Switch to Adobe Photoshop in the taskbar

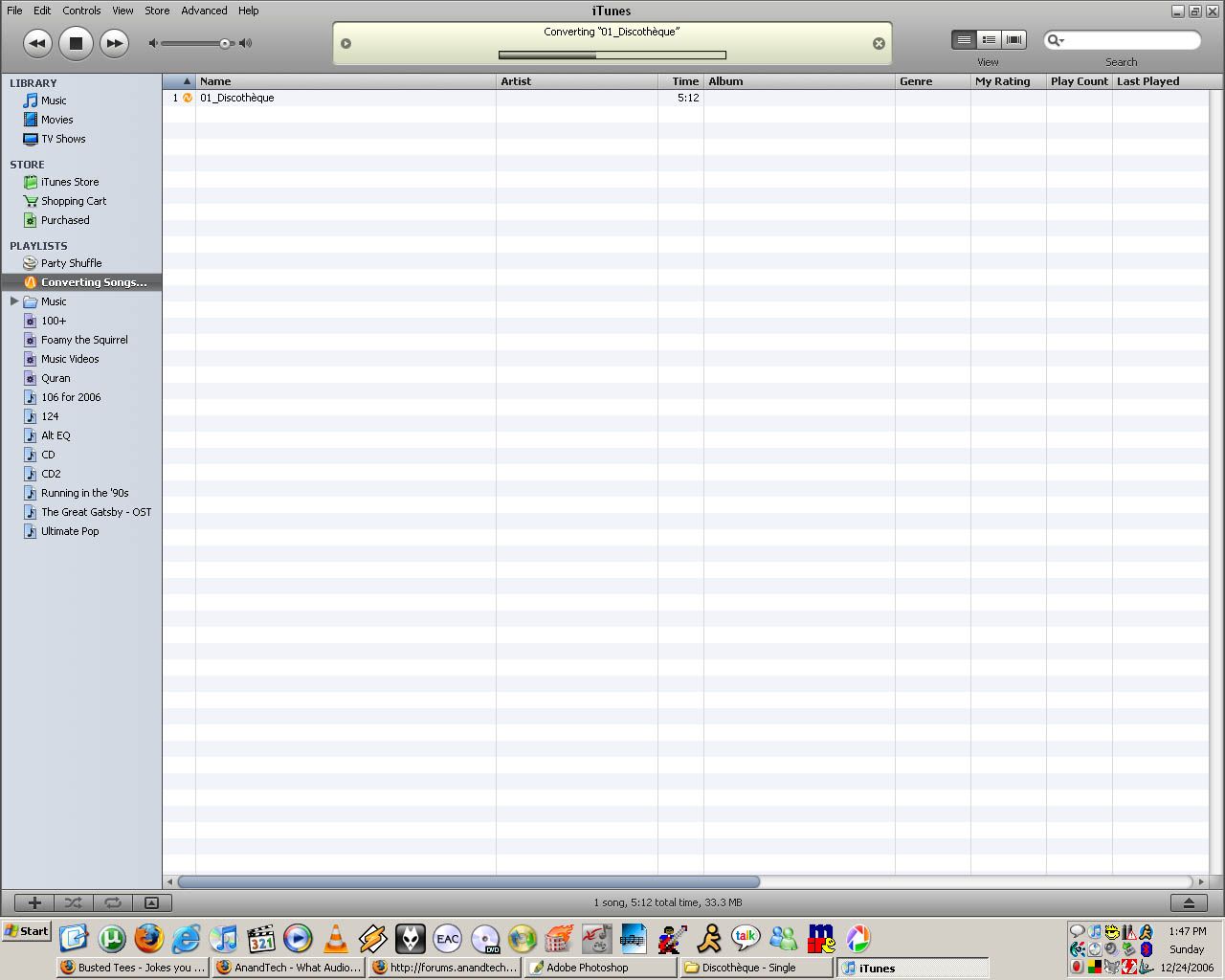click(600, 968)
